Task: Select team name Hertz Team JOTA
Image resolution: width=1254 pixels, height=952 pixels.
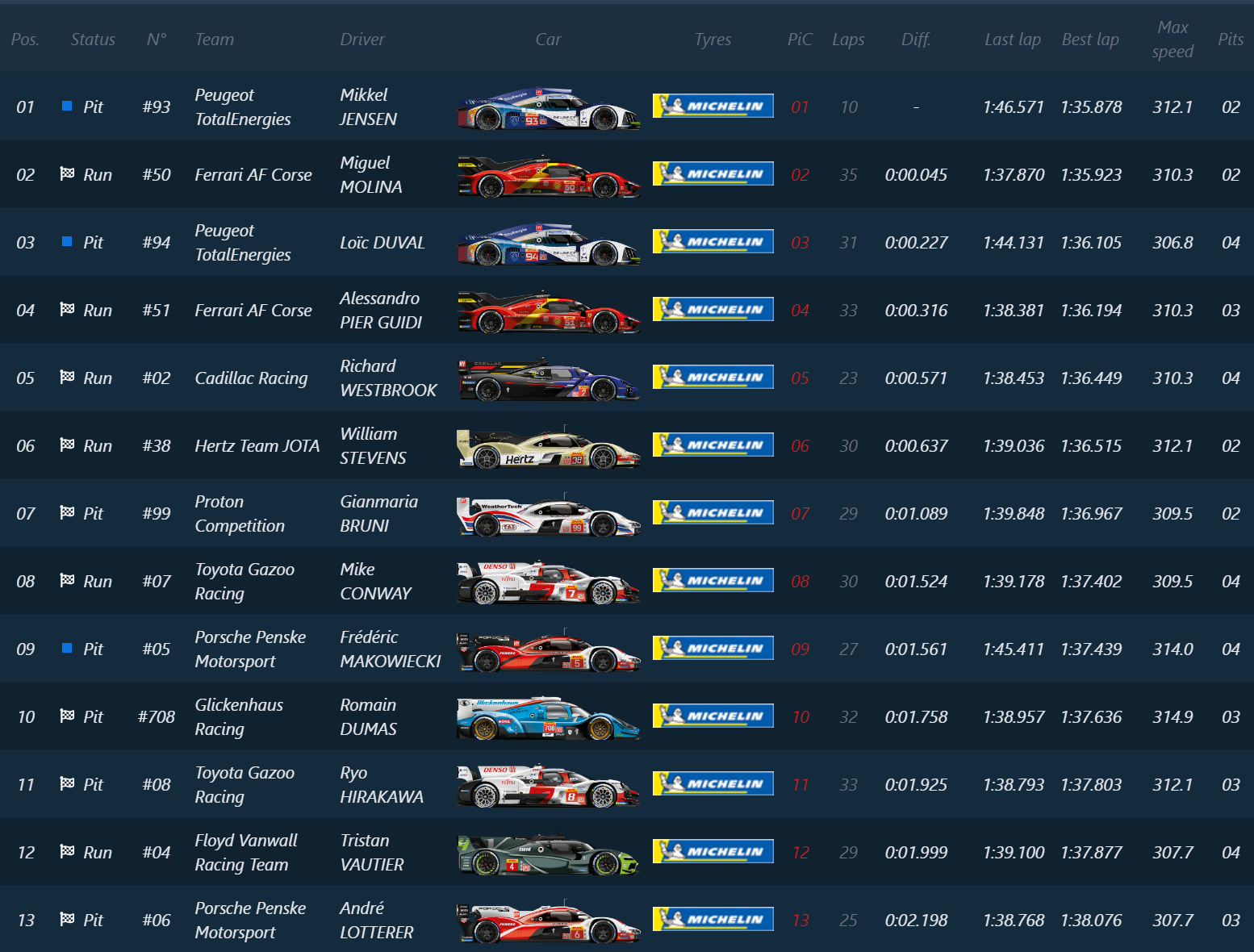Action: pyautogui.click(x=257, y=445)
